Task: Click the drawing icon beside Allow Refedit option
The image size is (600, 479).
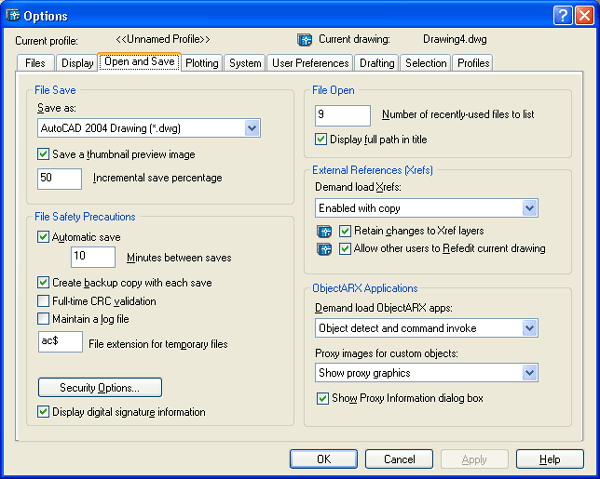Action: click(x=323, y=249)
